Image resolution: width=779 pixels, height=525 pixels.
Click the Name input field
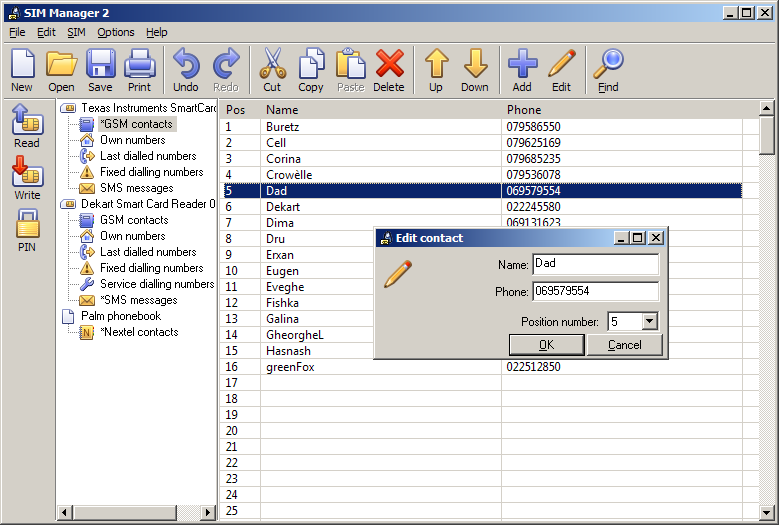596,264
